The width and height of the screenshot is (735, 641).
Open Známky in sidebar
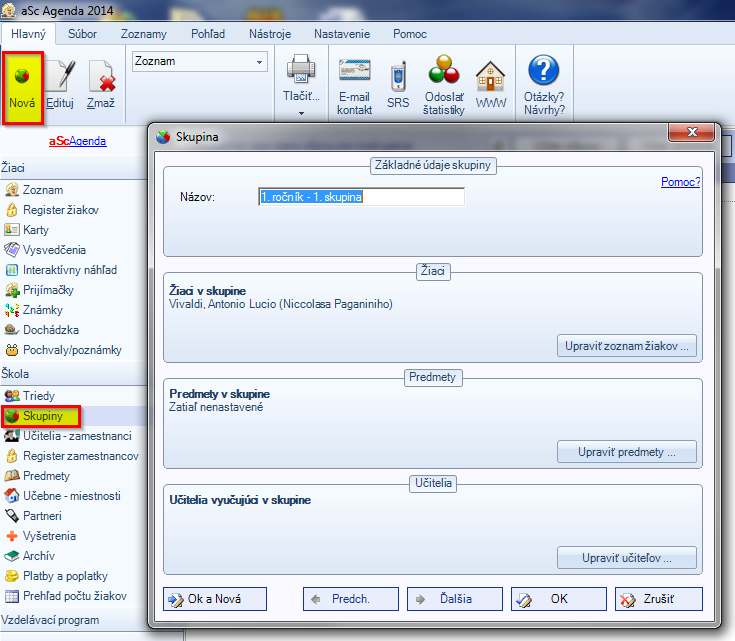pos(33,310)
